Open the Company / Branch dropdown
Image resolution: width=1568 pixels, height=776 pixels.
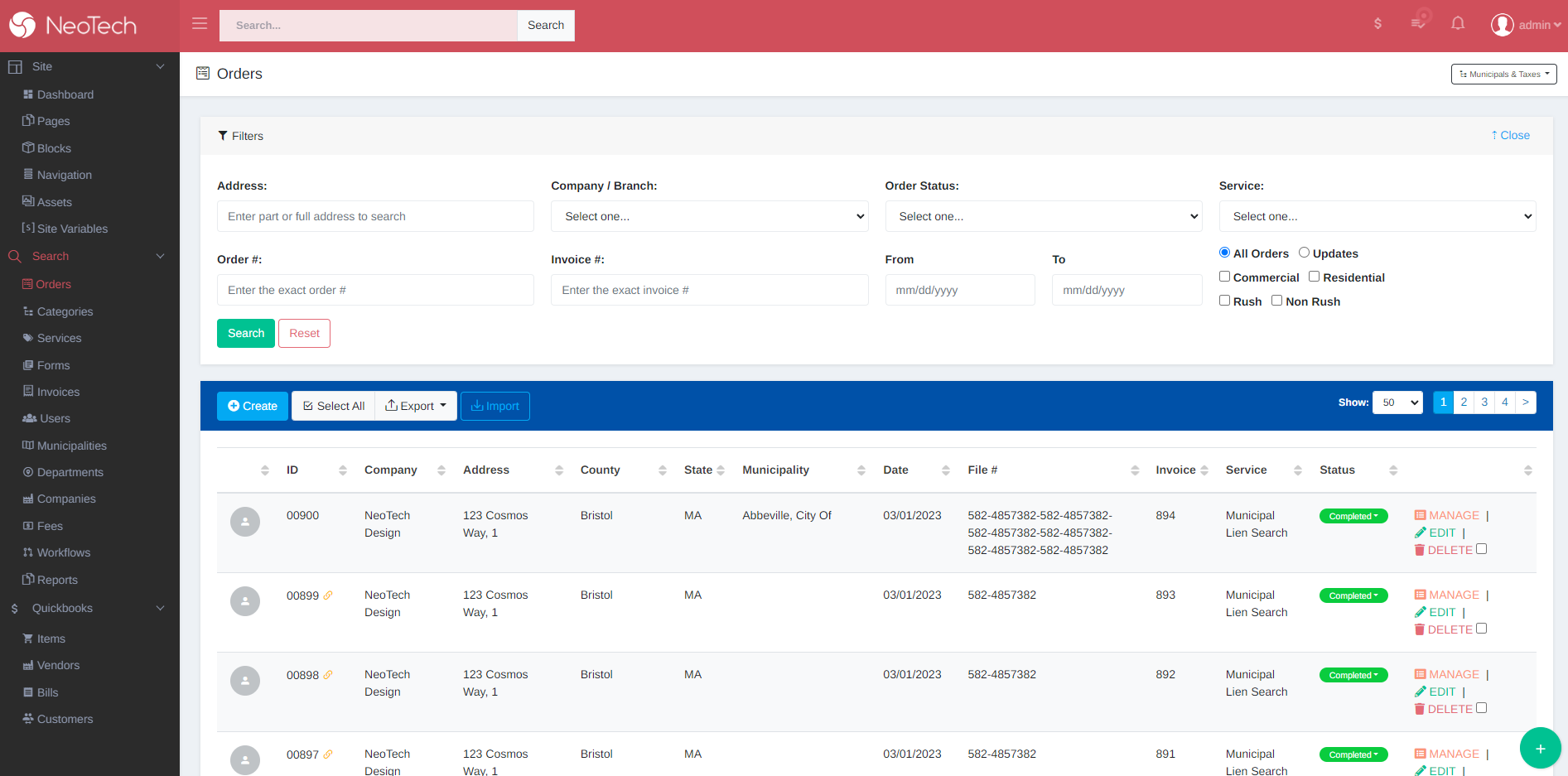click(710, 216)
